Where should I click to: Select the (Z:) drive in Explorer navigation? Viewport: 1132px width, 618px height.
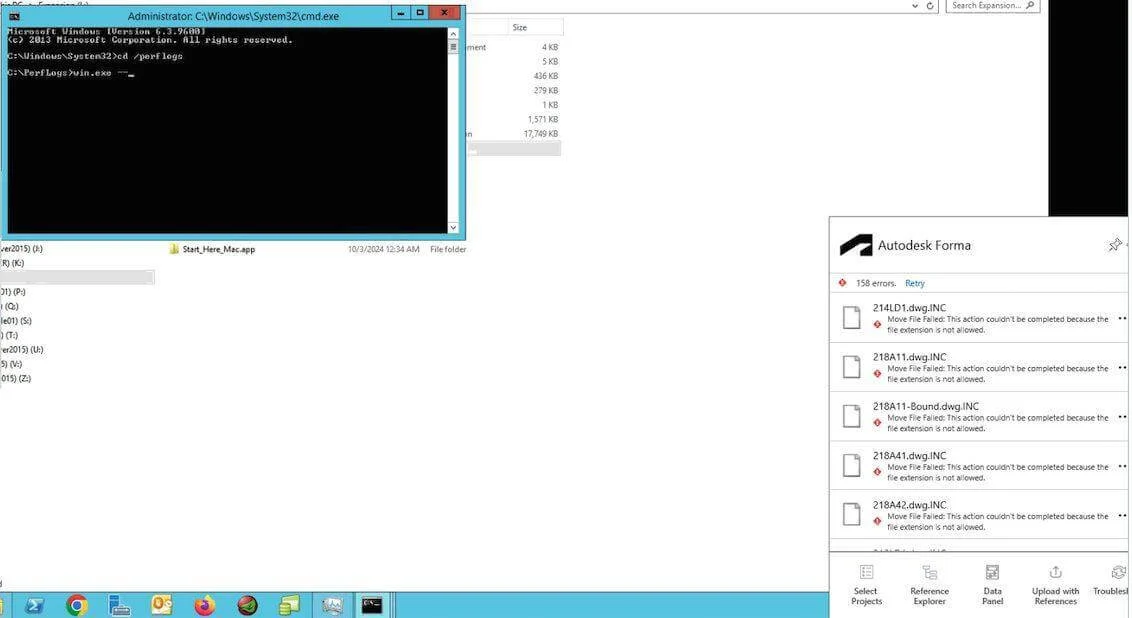16,378
